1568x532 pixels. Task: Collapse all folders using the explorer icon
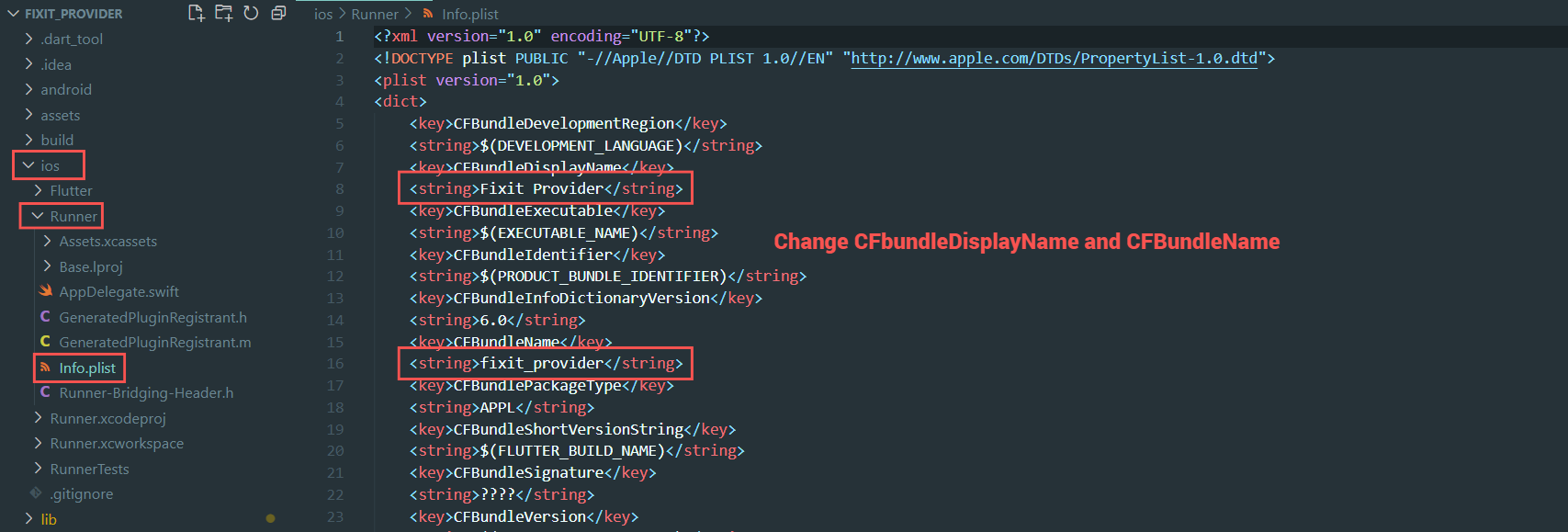click(x=278, y=13)
